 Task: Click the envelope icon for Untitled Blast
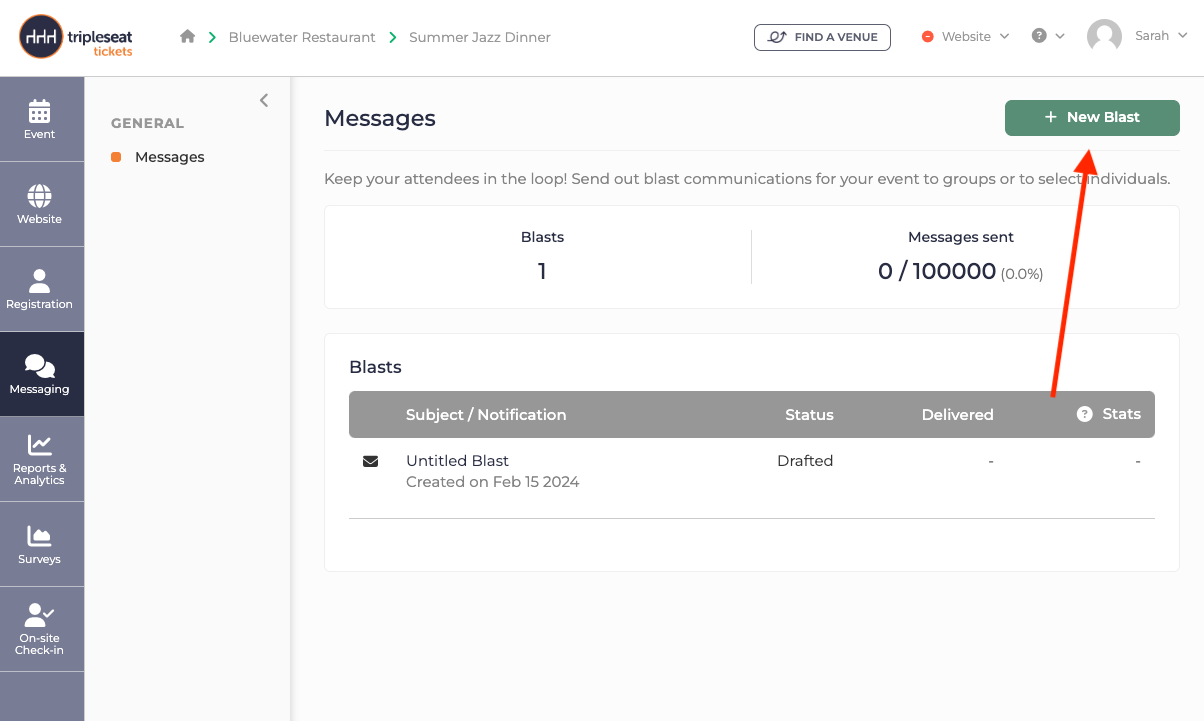tap(370, 461)
